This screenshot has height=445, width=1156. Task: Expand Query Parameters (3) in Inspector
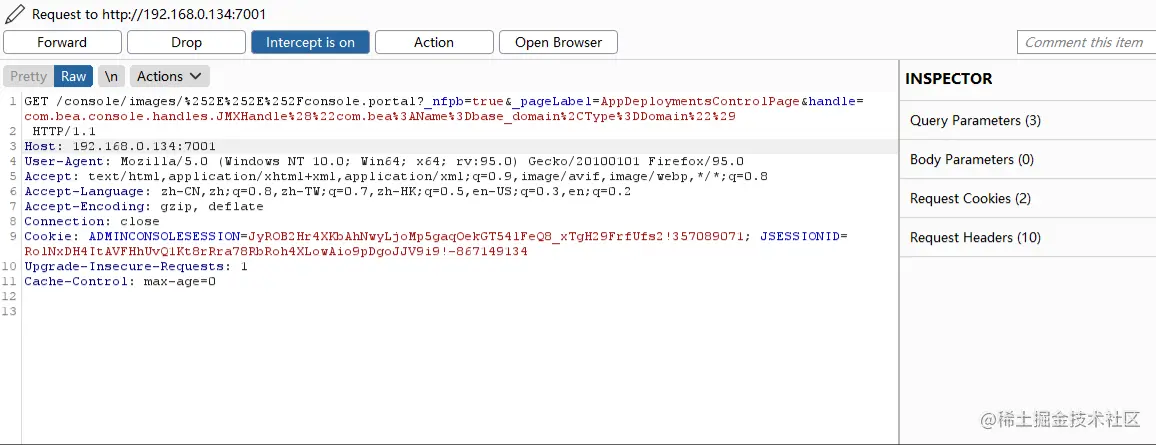[1028, 120]
